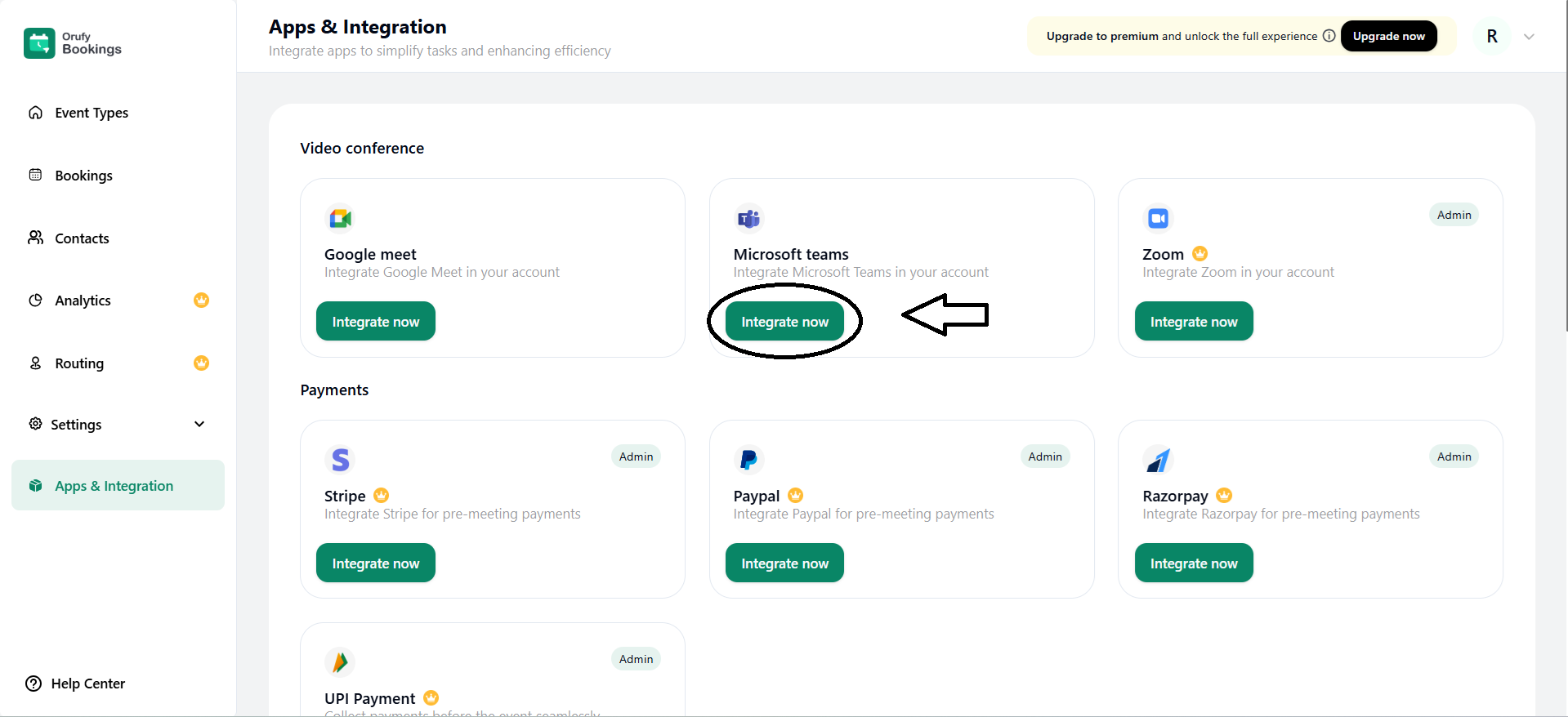Open the Contacts sidebar item
Viewport: 1568px width, 717px height.
pyautogui.click(x=82, y=238)
